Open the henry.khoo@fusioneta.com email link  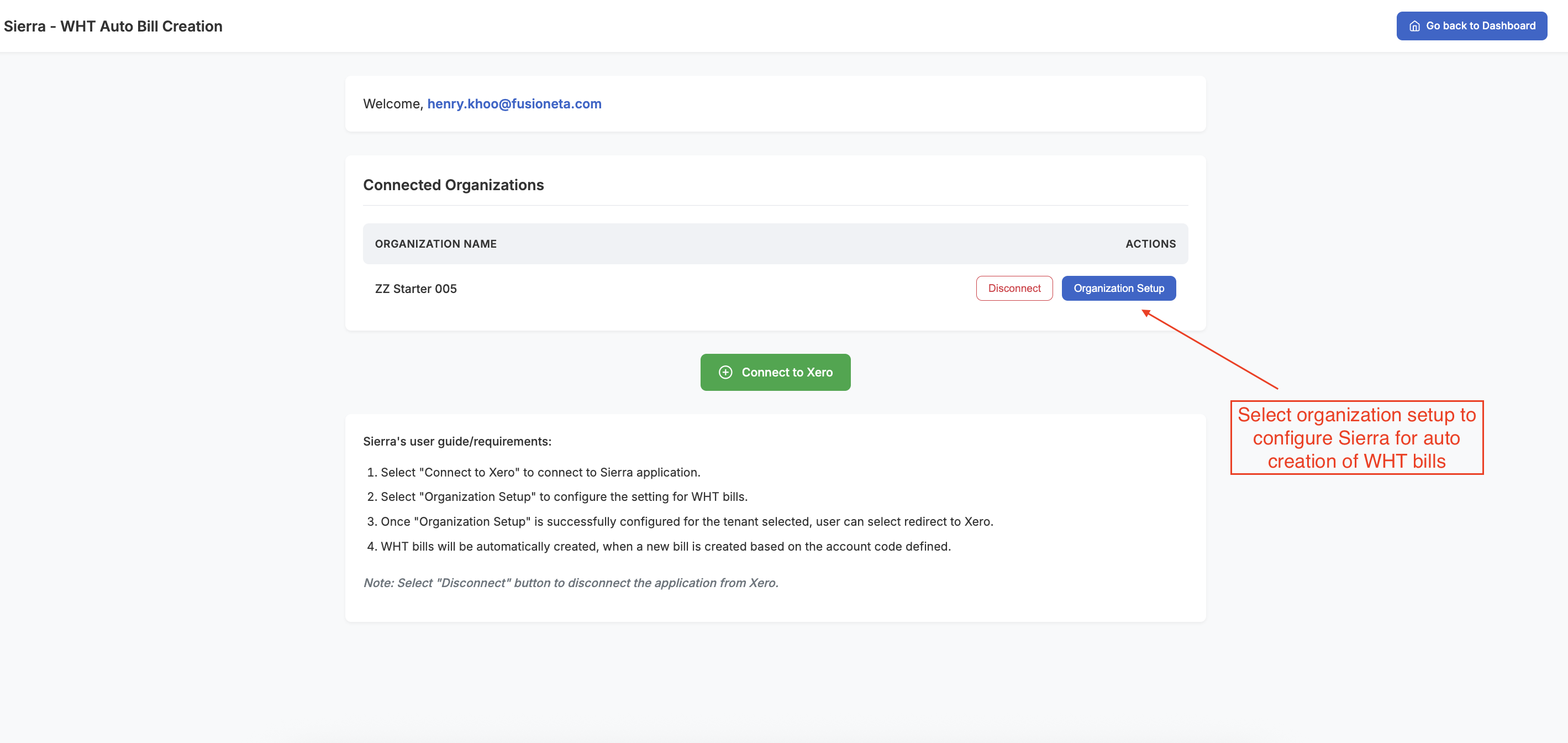(514, 103)
